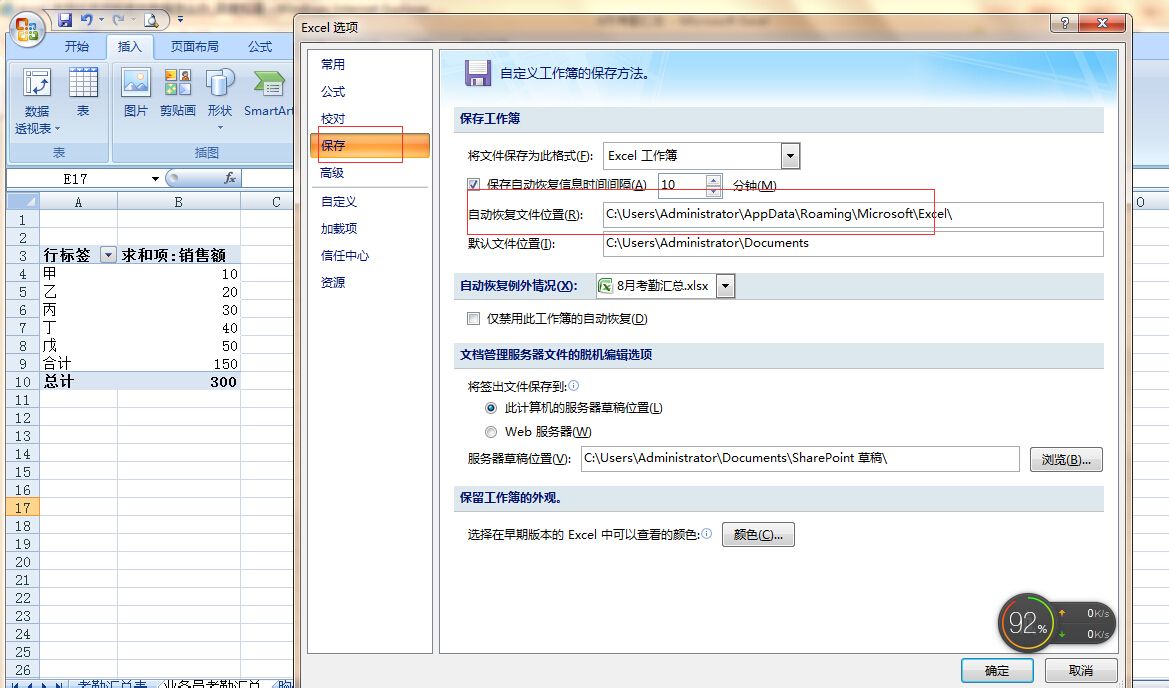Click the Shapes (形状) icon
The height and width of the screenshot is (688, 1169).
pos(220,82)
